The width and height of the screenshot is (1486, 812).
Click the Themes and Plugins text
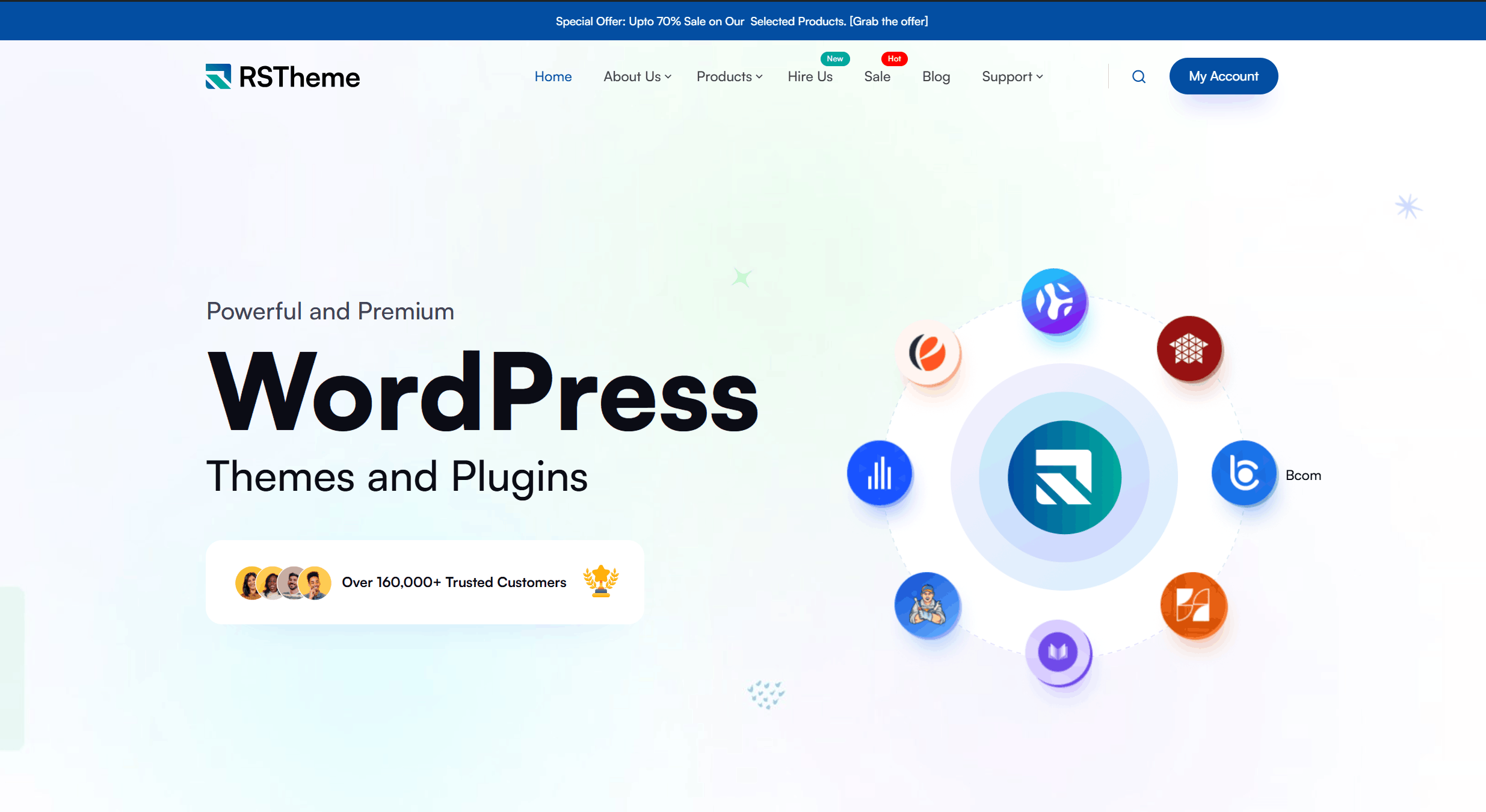[x=397, y=477]
